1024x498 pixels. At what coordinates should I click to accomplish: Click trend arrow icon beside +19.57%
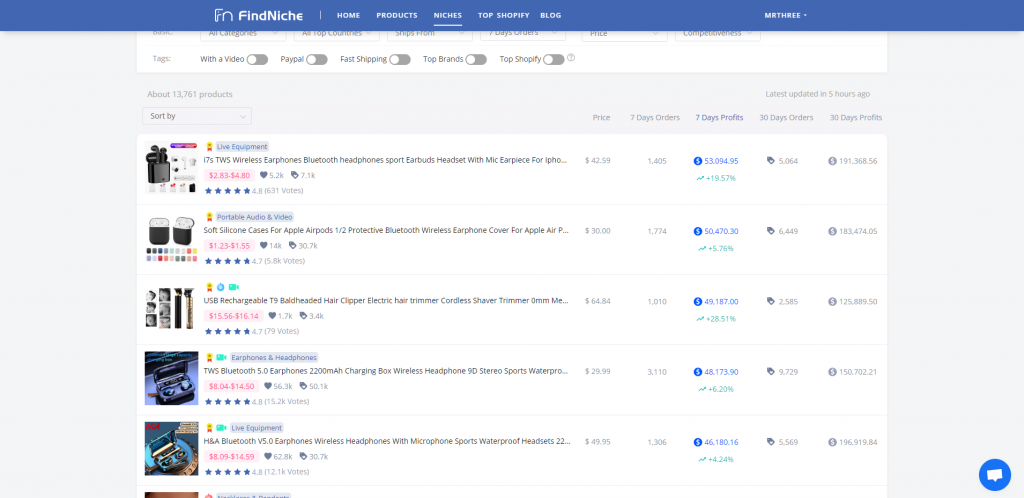click(x=700, y=178)
